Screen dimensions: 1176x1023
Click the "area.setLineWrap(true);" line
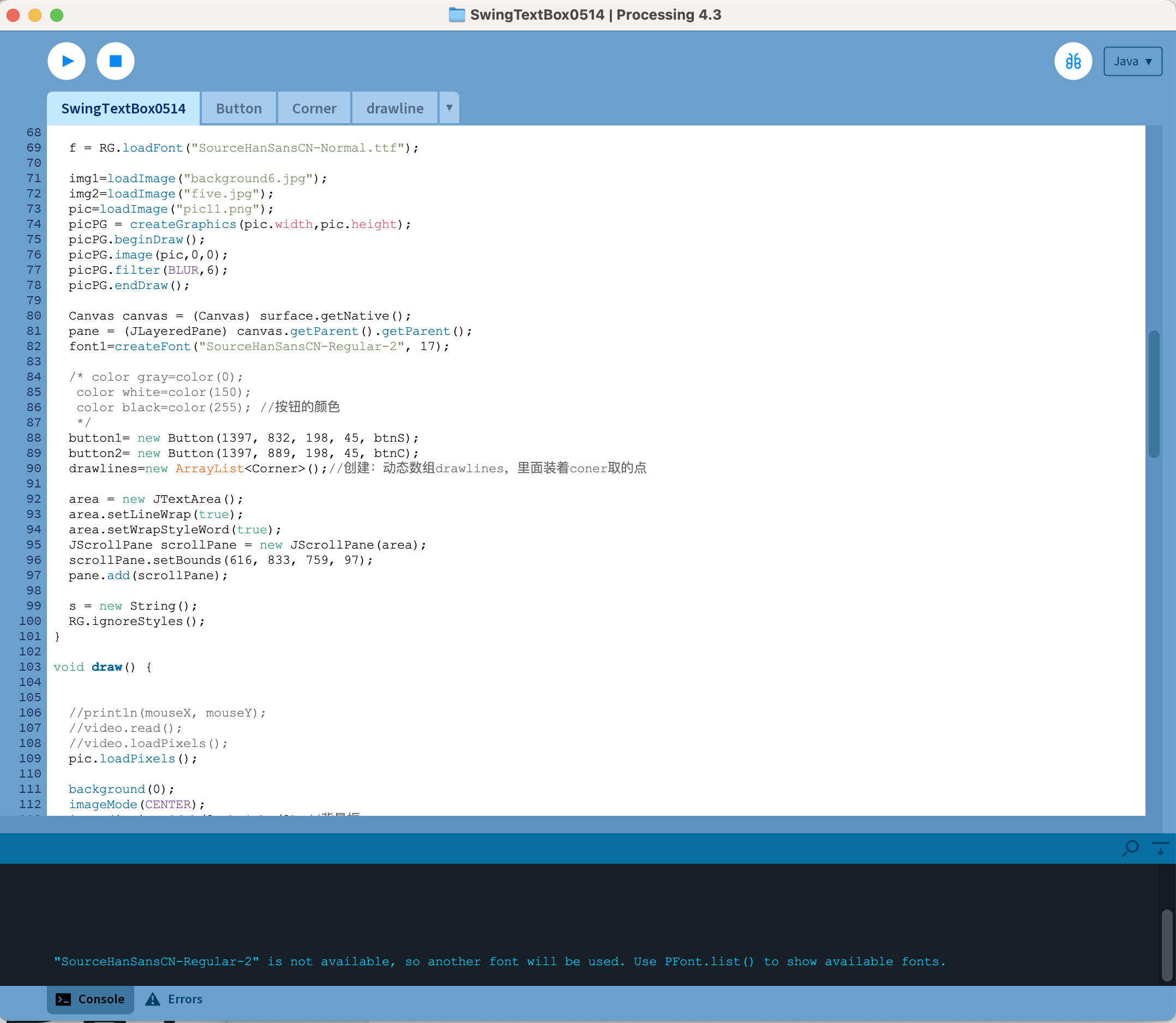pyautogui.click(x=156, y=514)
